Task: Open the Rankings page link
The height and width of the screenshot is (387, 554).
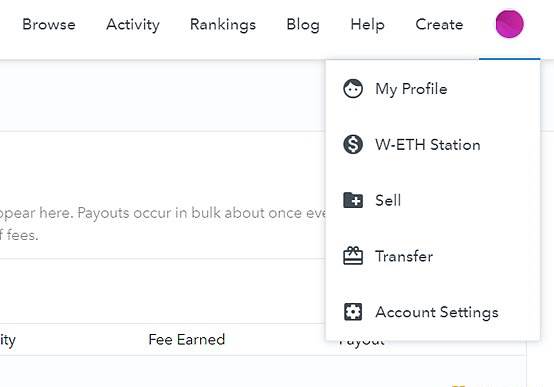Action: point(223,25)
